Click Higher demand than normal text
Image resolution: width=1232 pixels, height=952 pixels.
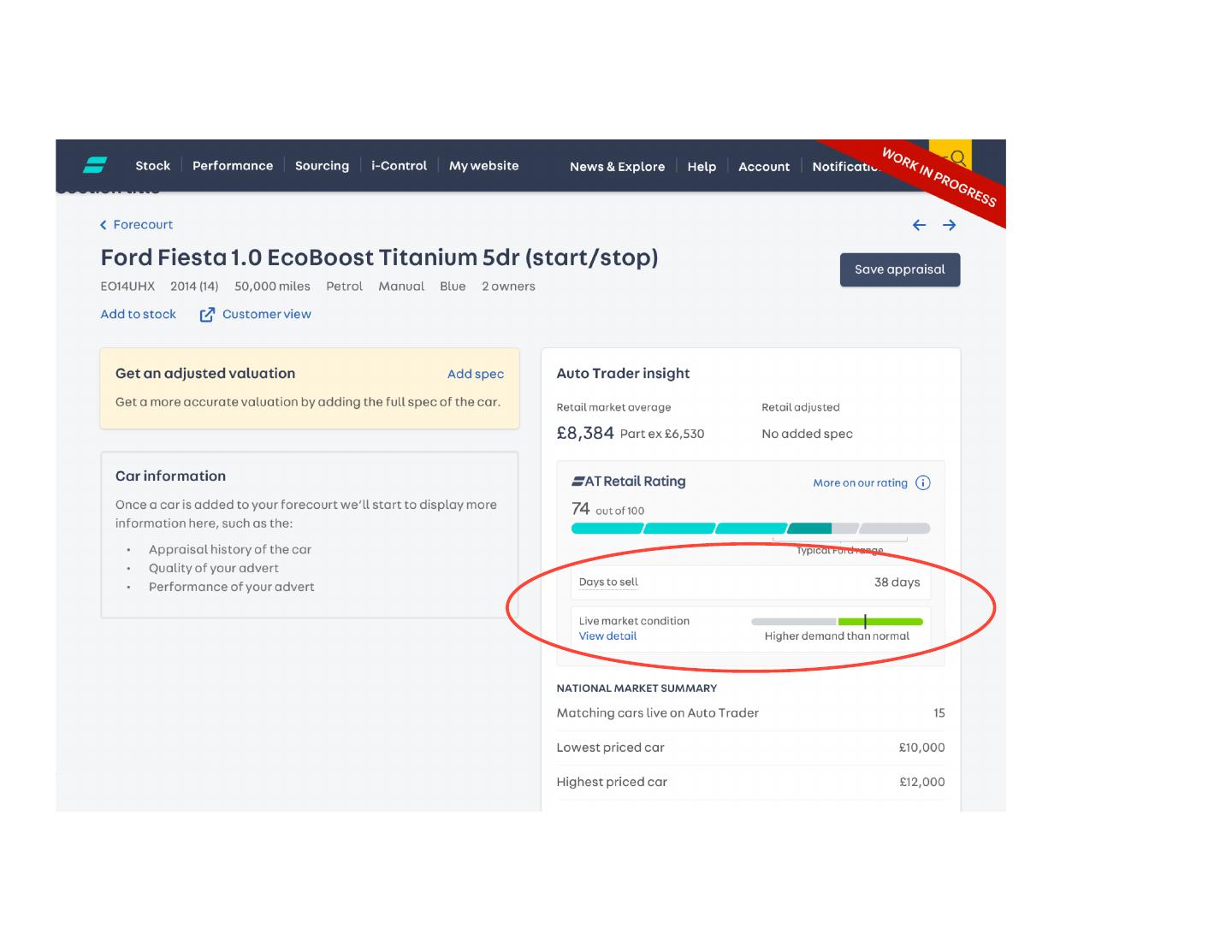tap(837, 636)
